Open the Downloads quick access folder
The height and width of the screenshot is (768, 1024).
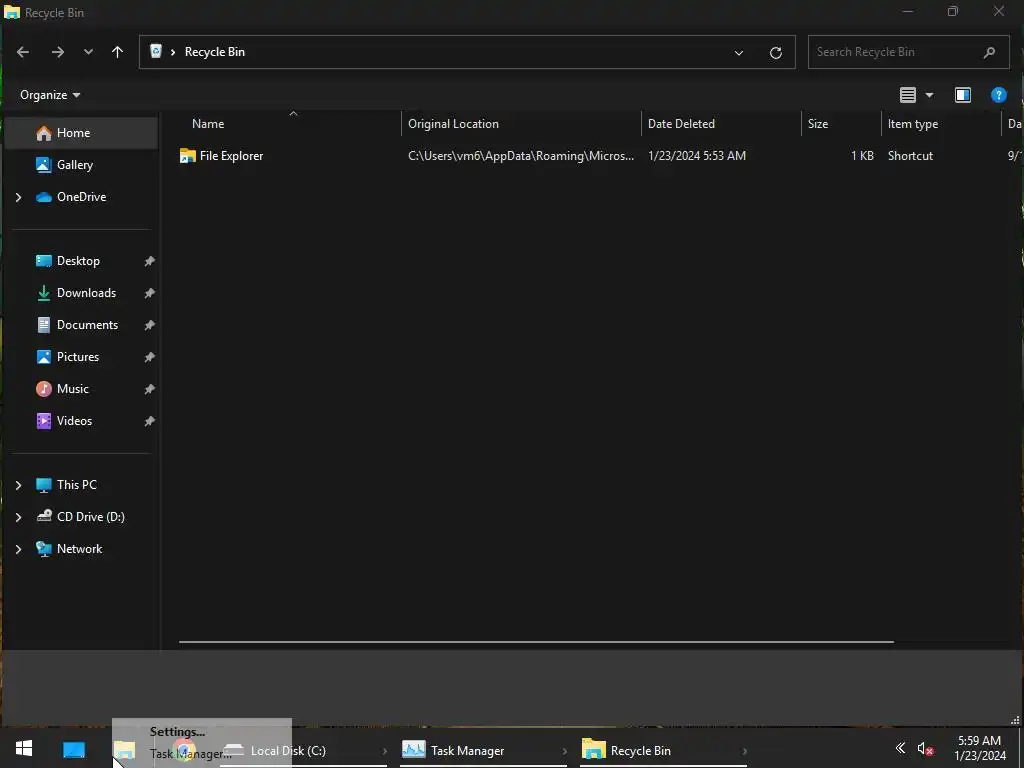click(86, 293)
